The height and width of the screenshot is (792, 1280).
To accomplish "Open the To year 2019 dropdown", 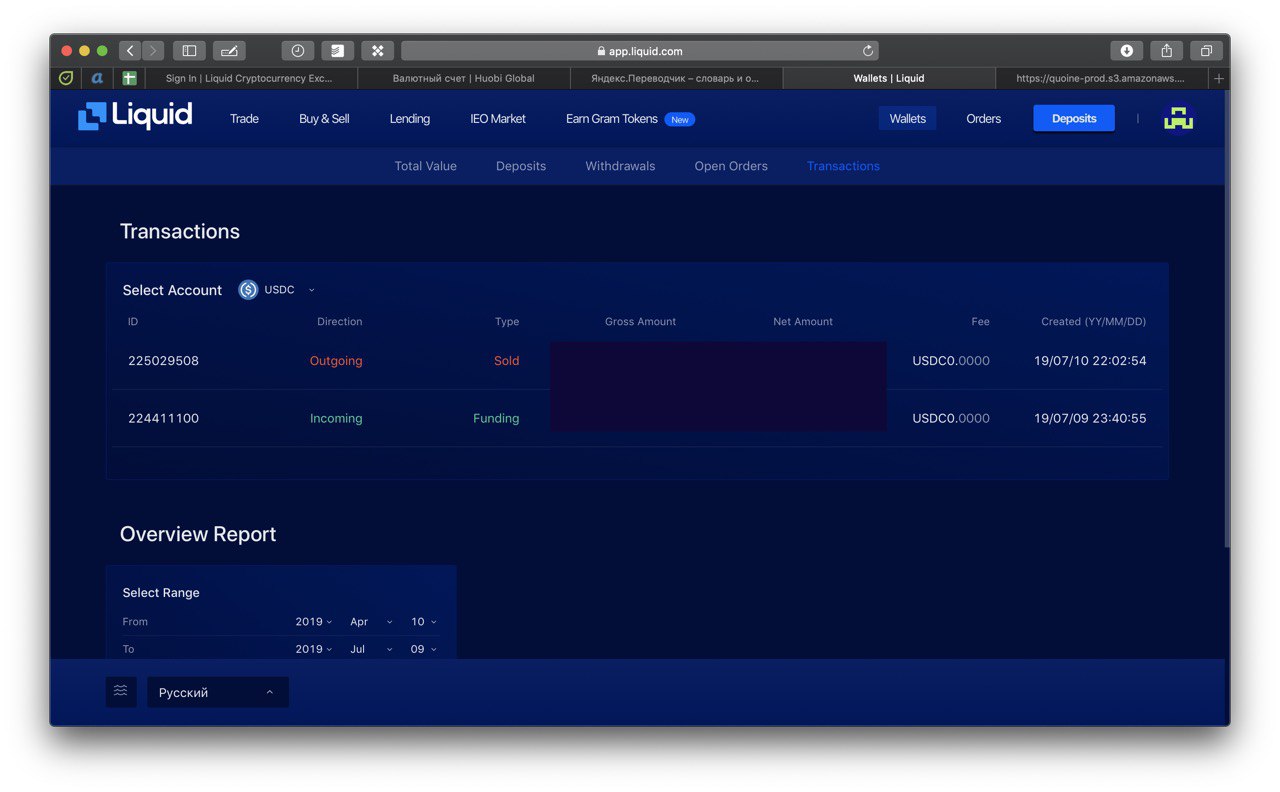I will (314, 649).
